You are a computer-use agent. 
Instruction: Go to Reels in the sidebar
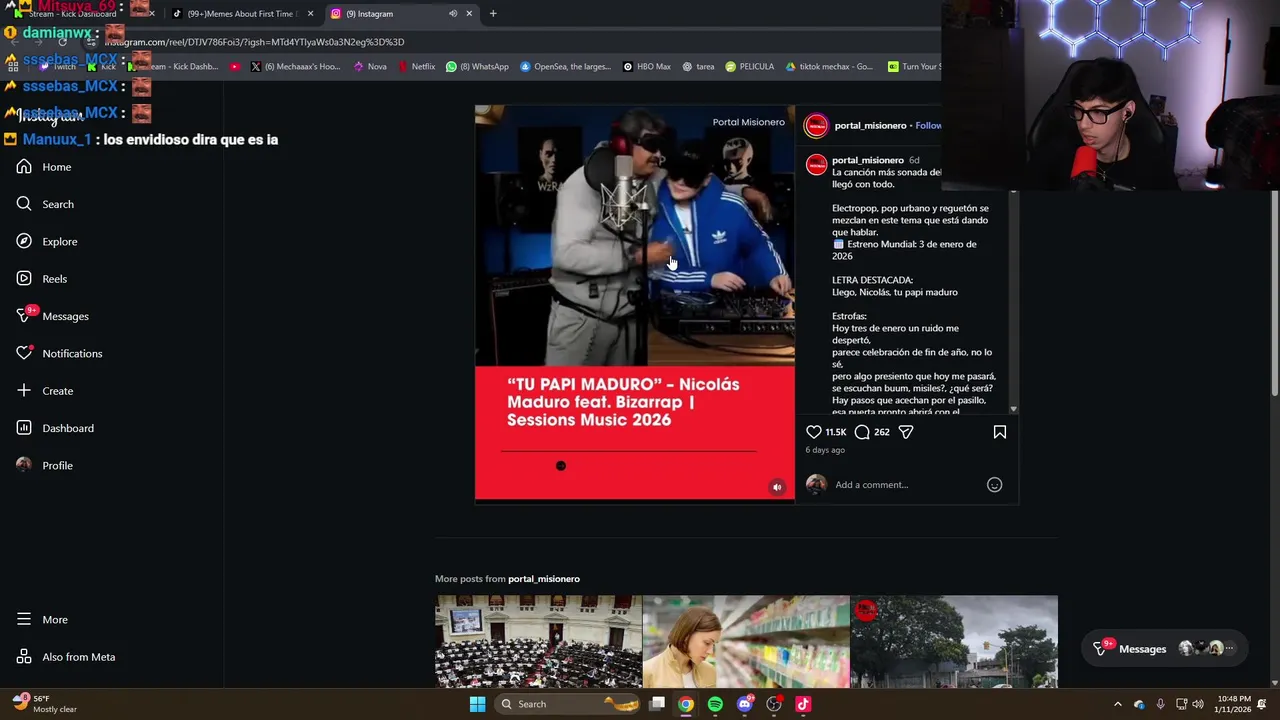[43, 279]
